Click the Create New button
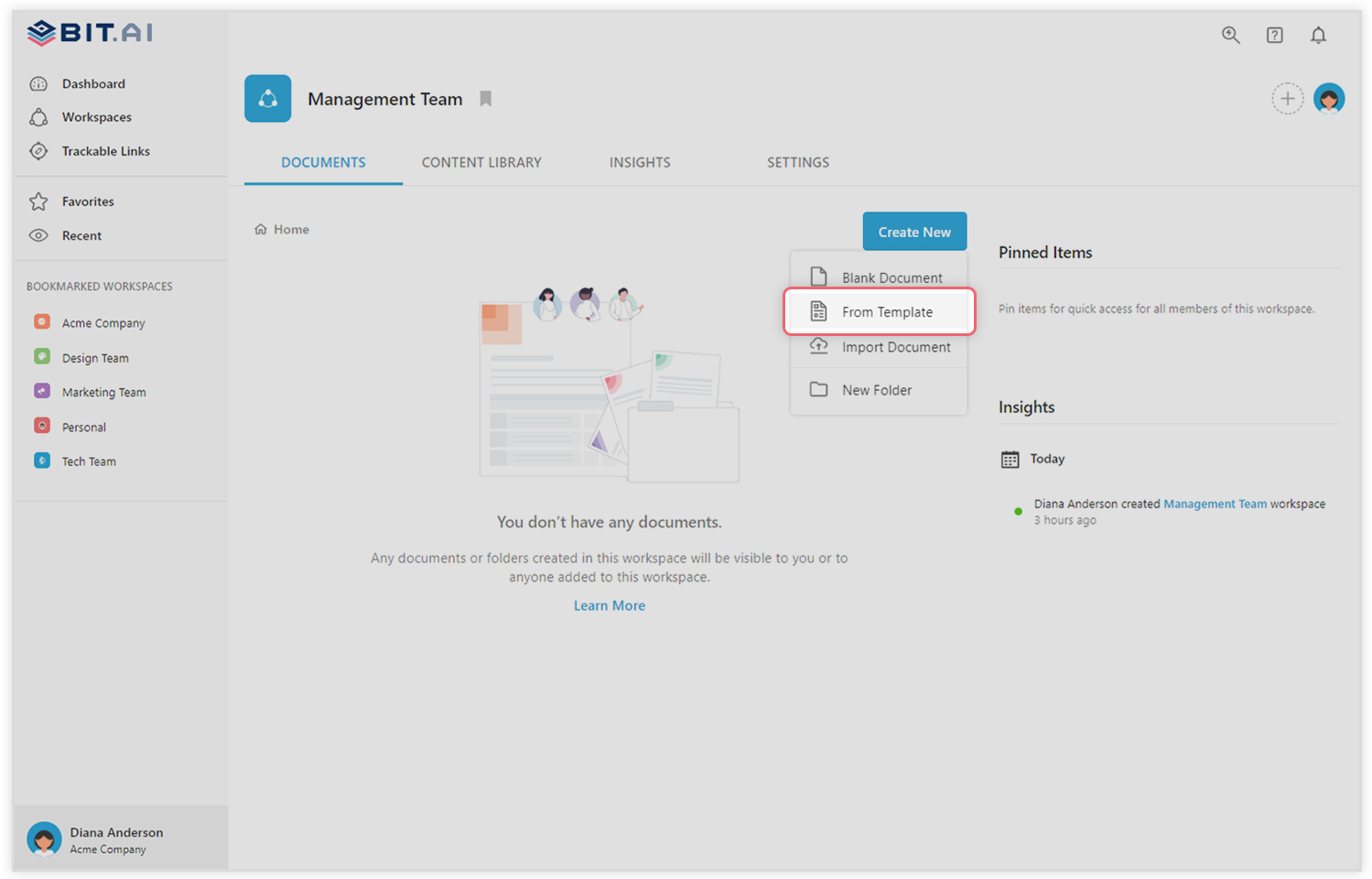The height and width of the screenshot is (879, 1372). [x=914, y=232]
